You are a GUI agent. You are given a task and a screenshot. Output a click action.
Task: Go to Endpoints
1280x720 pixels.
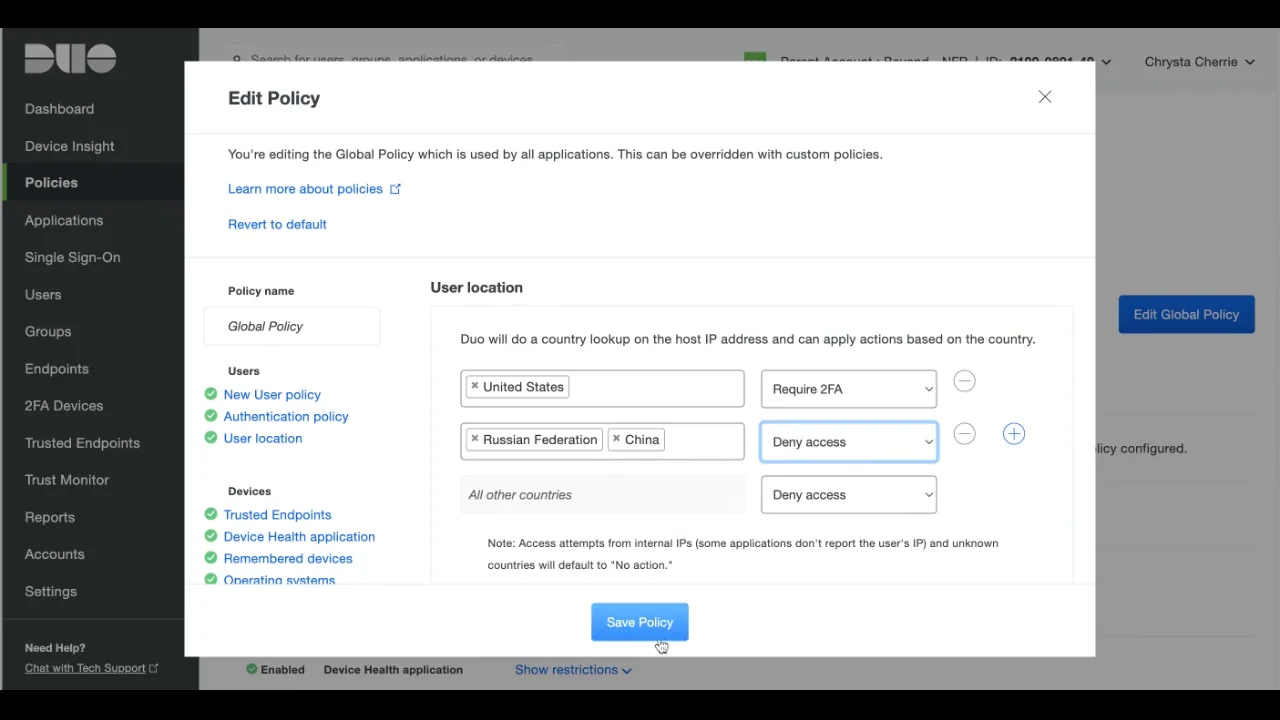57,369
